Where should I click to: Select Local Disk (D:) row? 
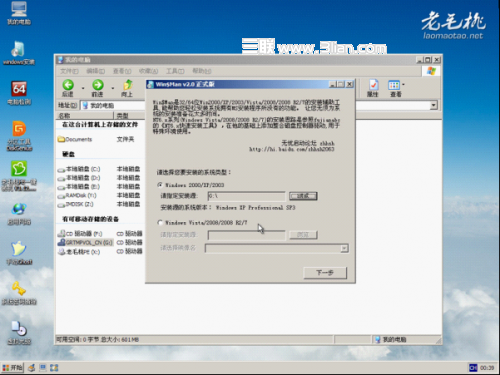[79, 178]
